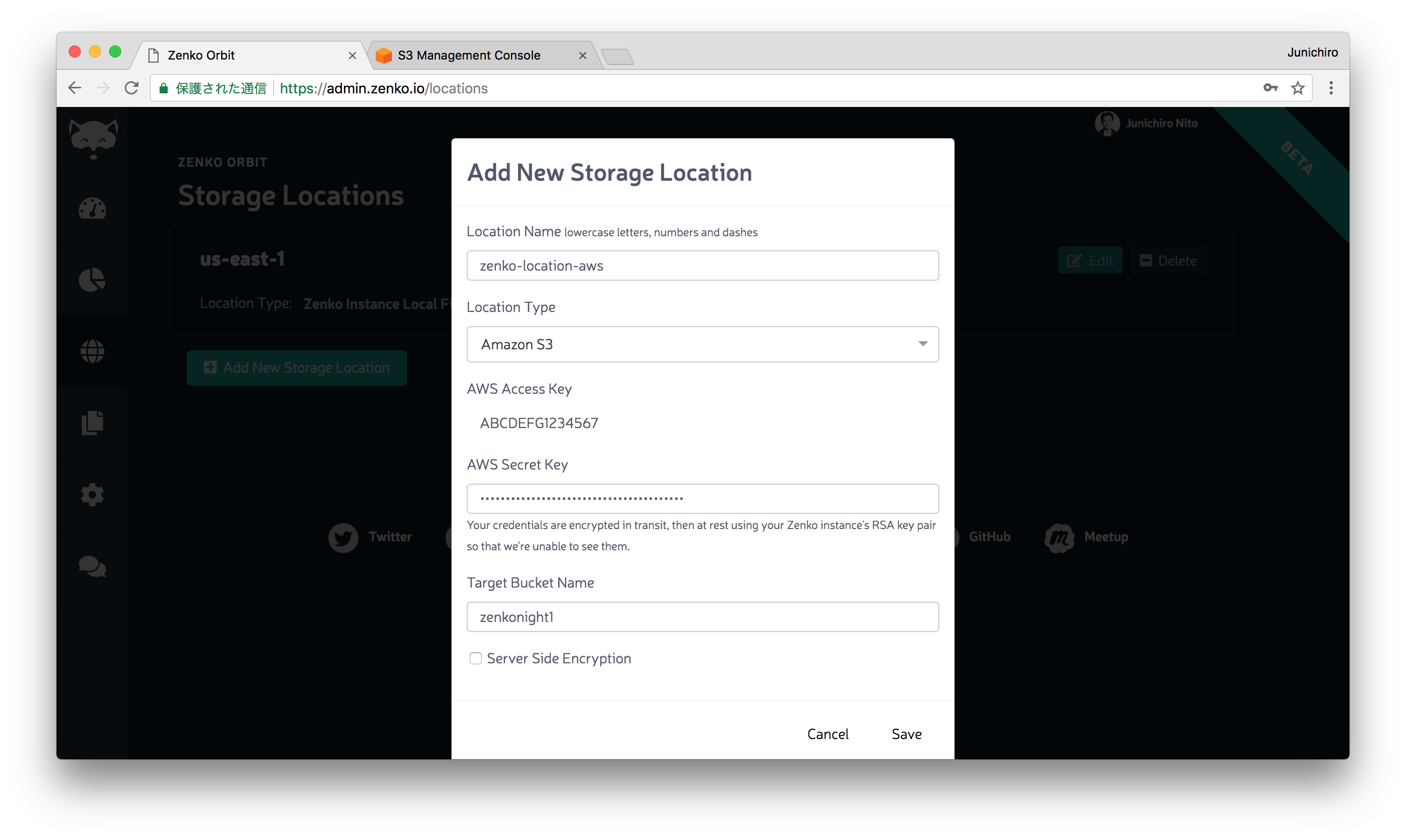Open the Location Type dropdown
This screenshot has width=1406, height=840.
point(702,344)
